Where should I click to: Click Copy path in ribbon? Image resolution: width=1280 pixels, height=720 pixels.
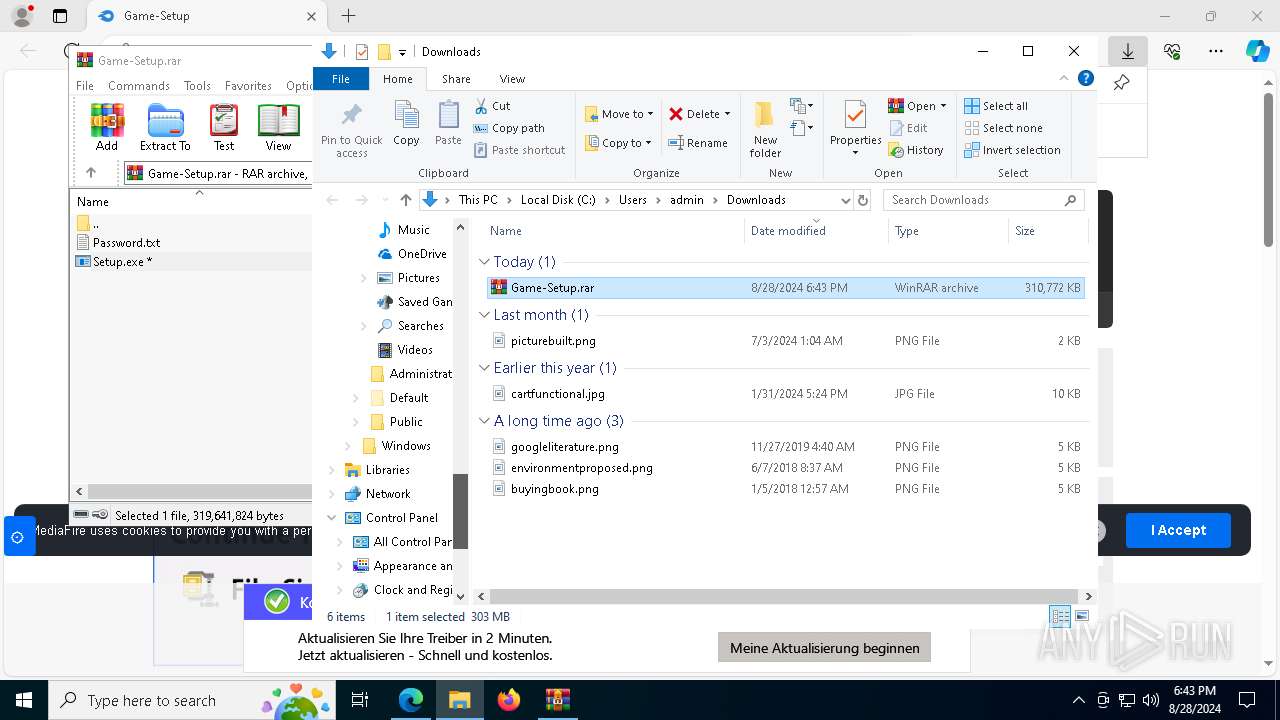[509, 128]
